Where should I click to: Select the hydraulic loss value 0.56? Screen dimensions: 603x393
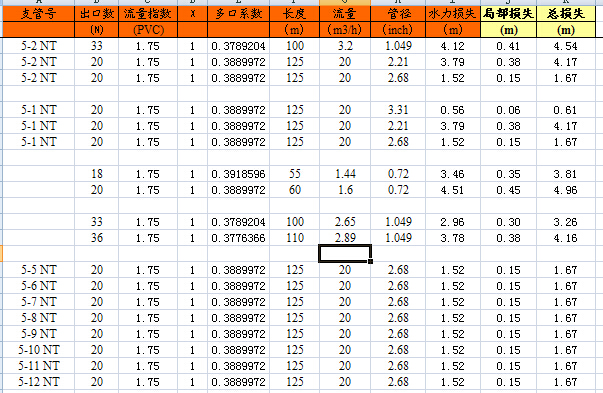click(453, 110)
